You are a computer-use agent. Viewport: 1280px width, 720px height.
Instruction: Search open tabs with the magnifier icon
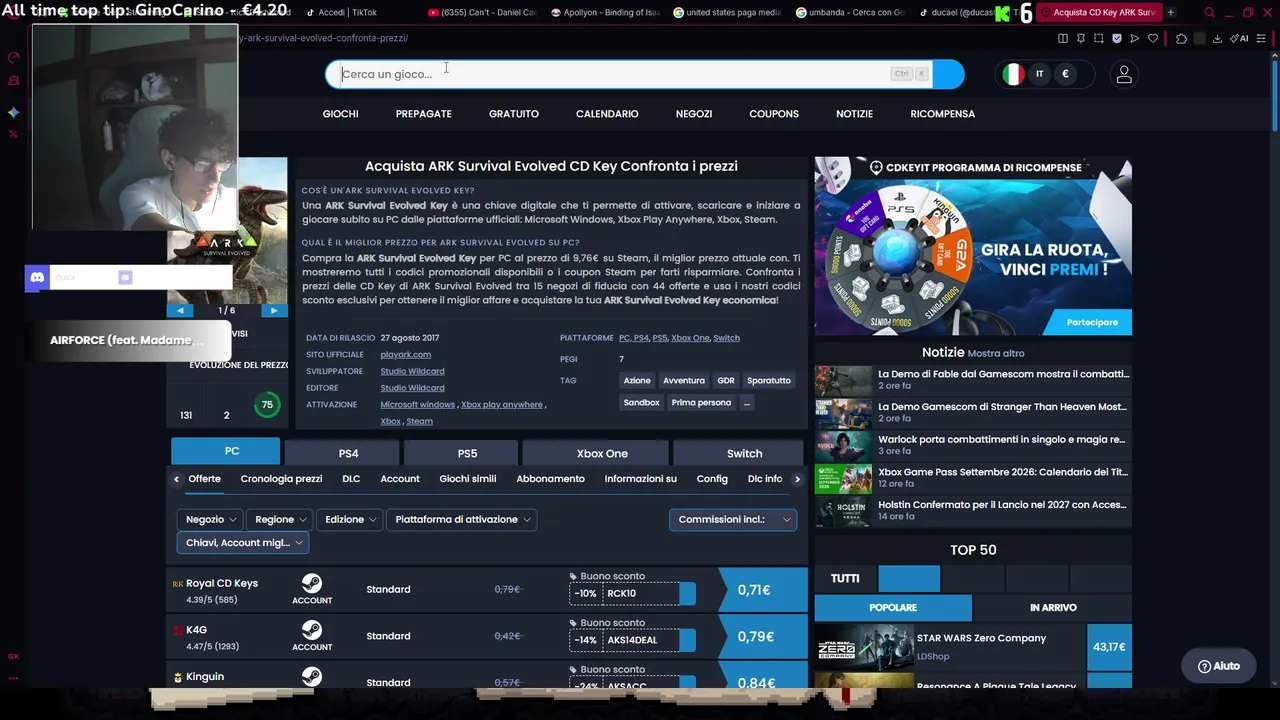[1209, 12]
